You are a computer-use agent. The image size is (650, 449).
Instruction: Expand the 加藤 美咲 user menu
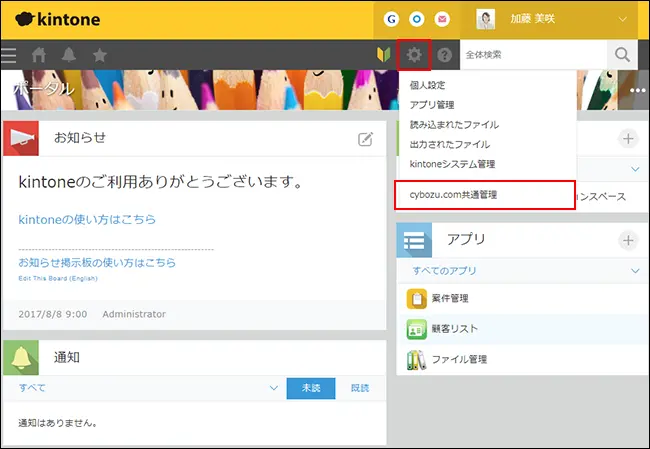click(622, 19)
